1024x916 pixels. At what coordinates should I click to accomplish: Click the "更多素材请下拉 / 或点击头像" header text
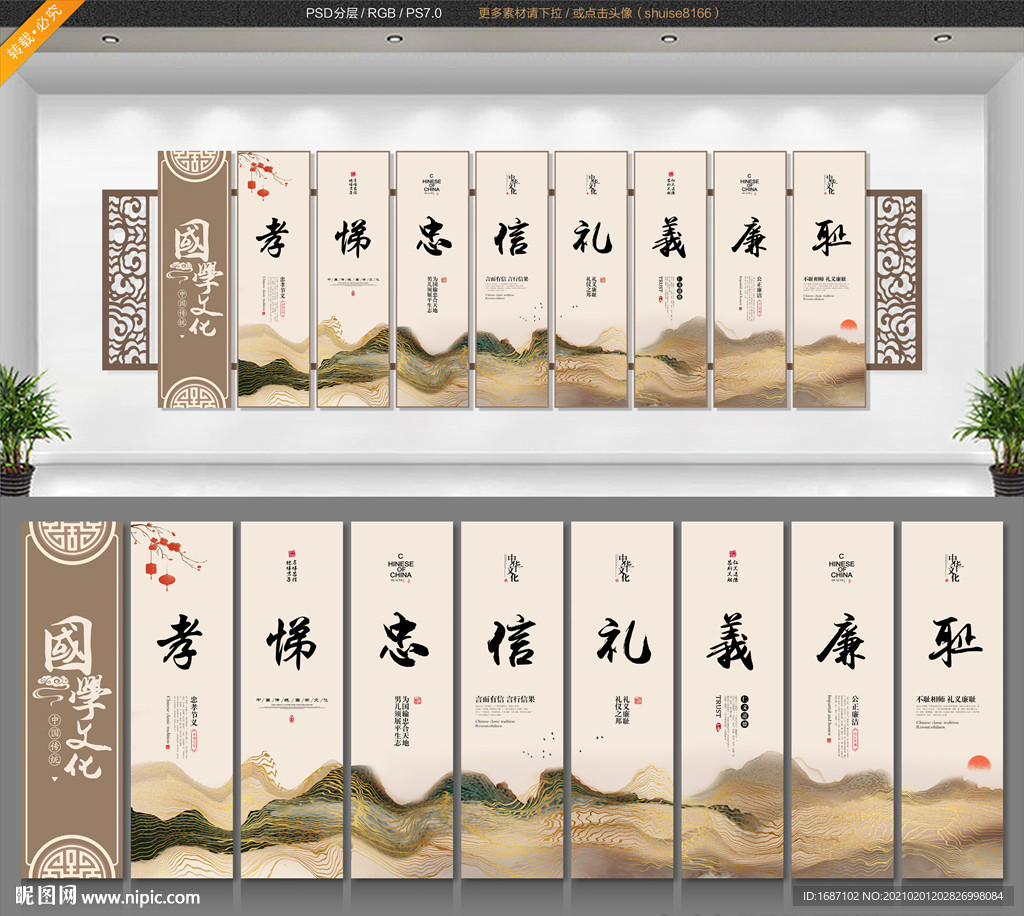556,13
